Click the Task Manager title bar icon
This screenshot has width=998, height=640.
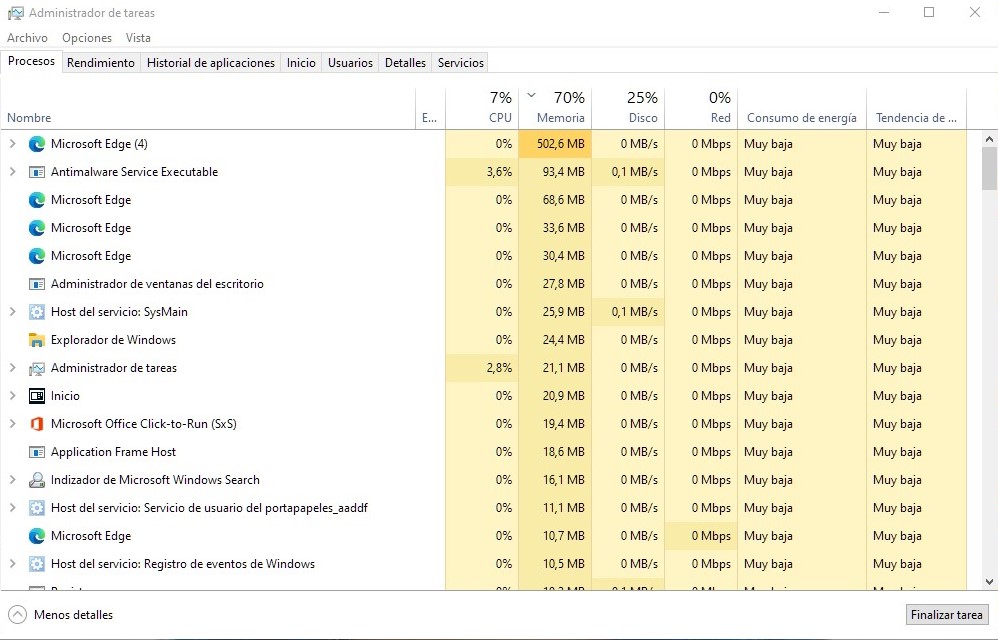[x=15, y=13]
